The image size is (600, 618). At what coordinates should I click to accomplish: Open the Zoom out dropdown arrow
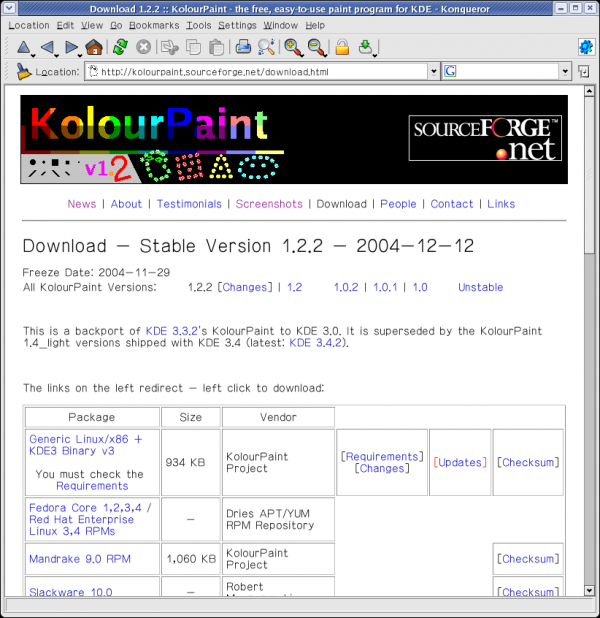[x=326, y=55]
